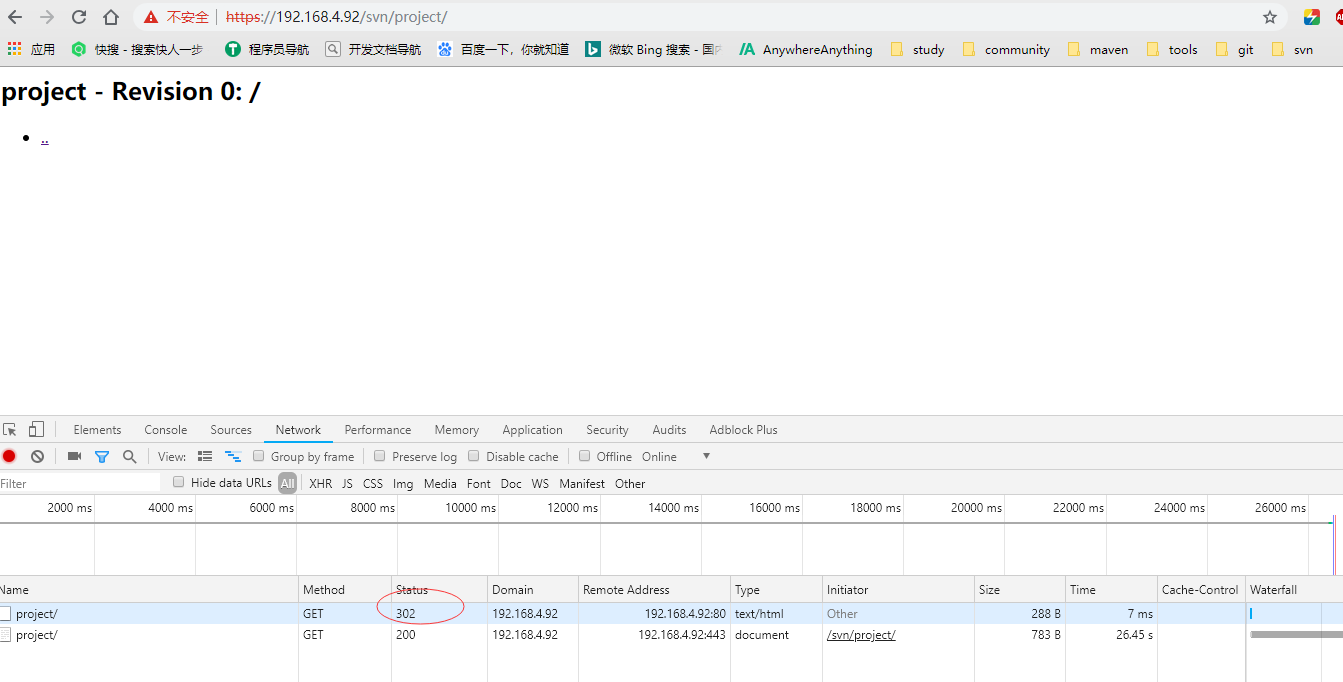Follow the parent directory '..' link
This screenshot has height=682, width=1343.
tap(45, 138)
